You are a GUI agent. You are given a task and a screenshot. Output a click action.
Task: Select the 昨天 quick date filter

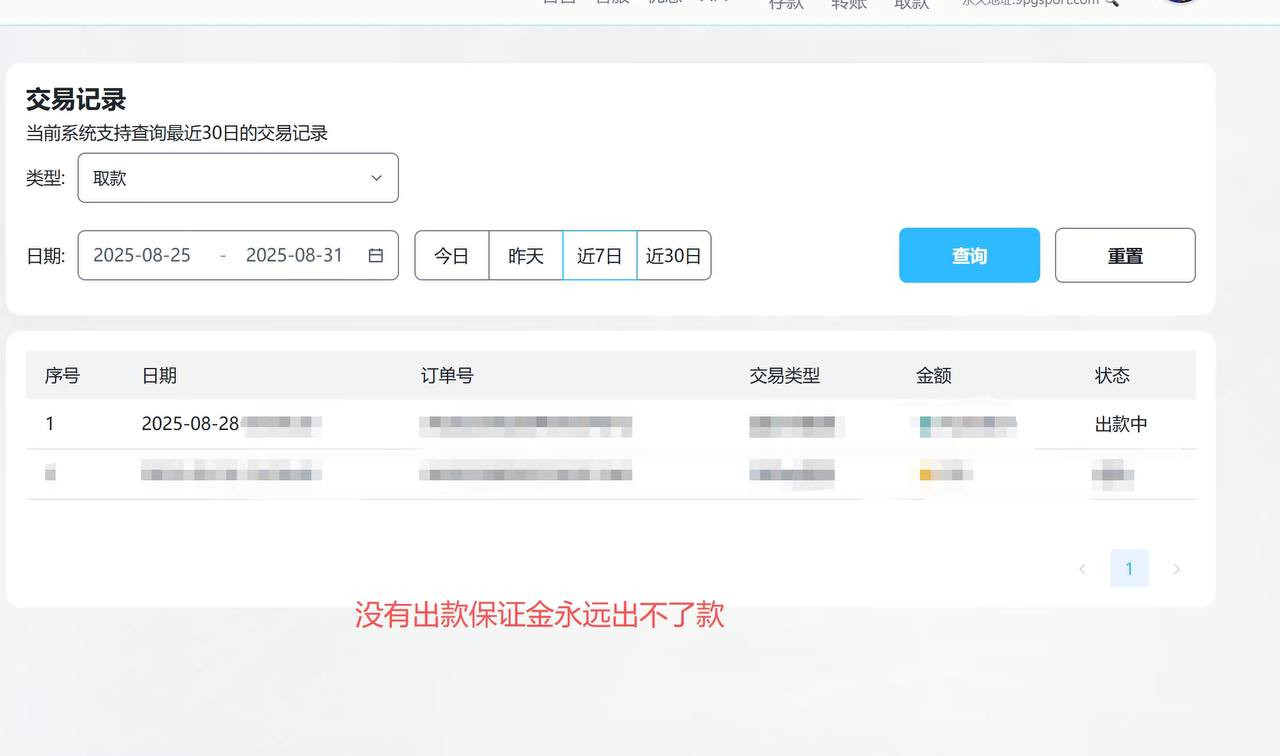click(526, 256)
